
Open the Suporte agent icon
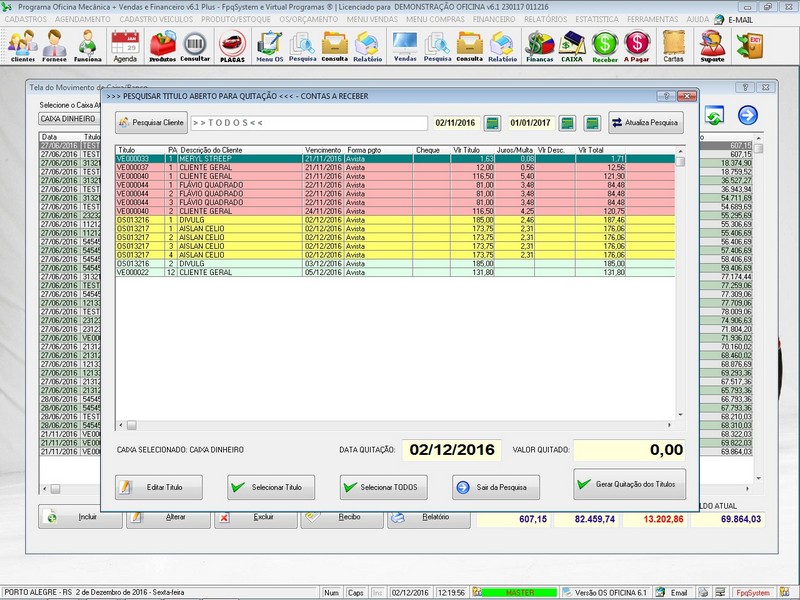[x=712, y=45]
